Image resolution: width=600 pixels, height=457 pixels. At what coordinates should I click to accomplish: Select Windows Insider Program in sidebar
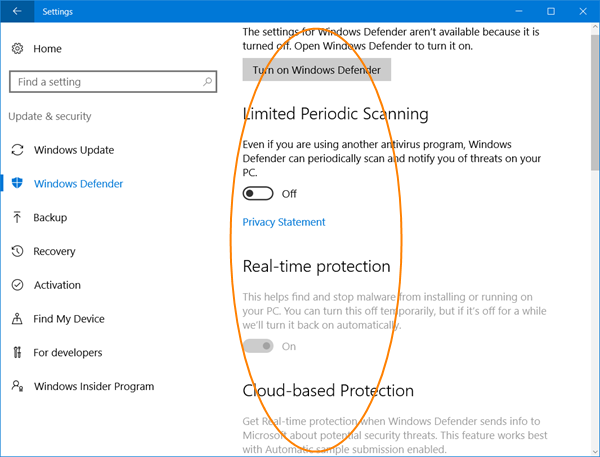pyautogui.click(x=94, y=386)
